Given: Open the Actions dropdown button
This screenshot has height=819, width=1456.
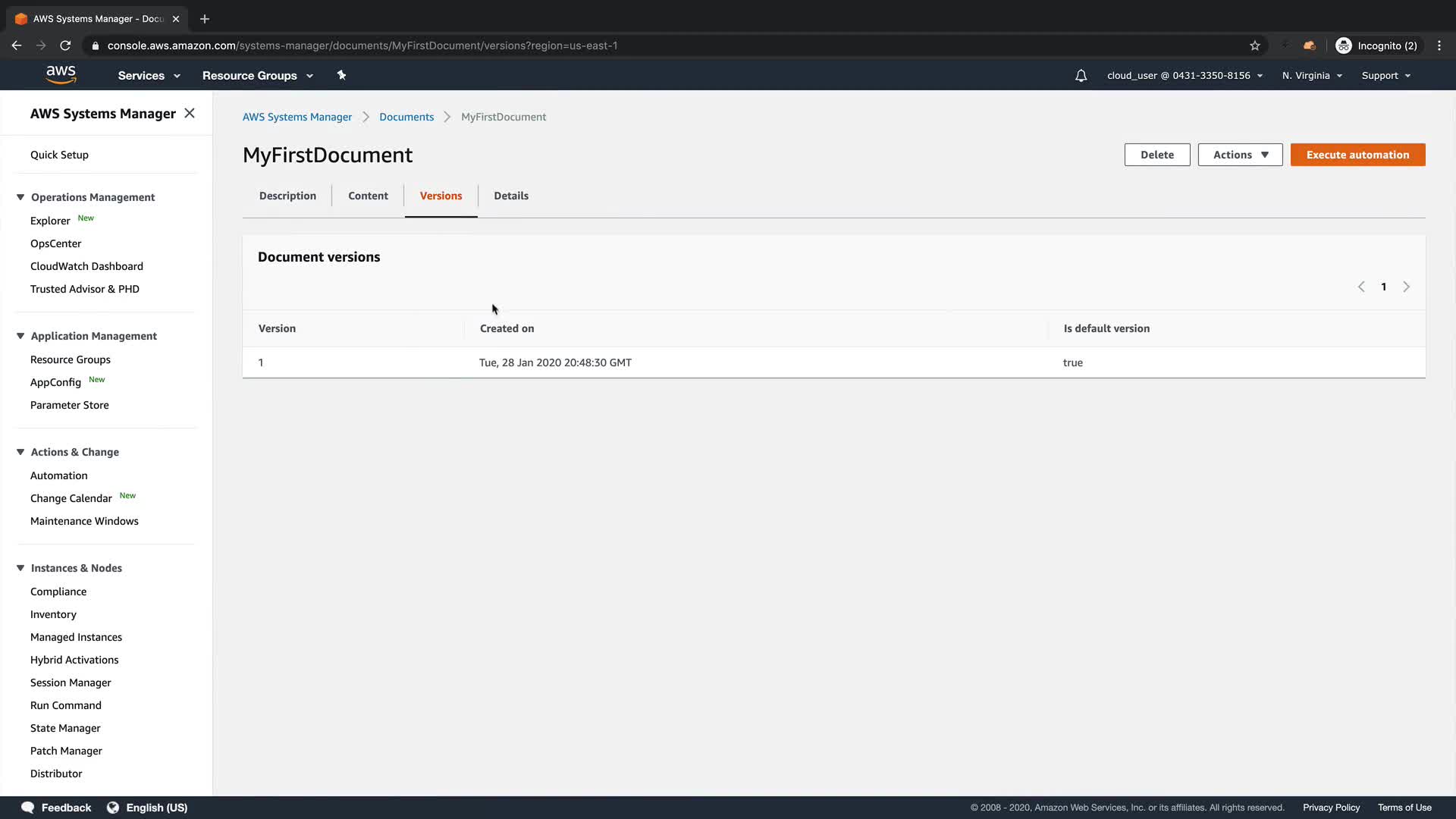Looking at the screenshot, I should pyautogui.click(x=1240, y=155).
